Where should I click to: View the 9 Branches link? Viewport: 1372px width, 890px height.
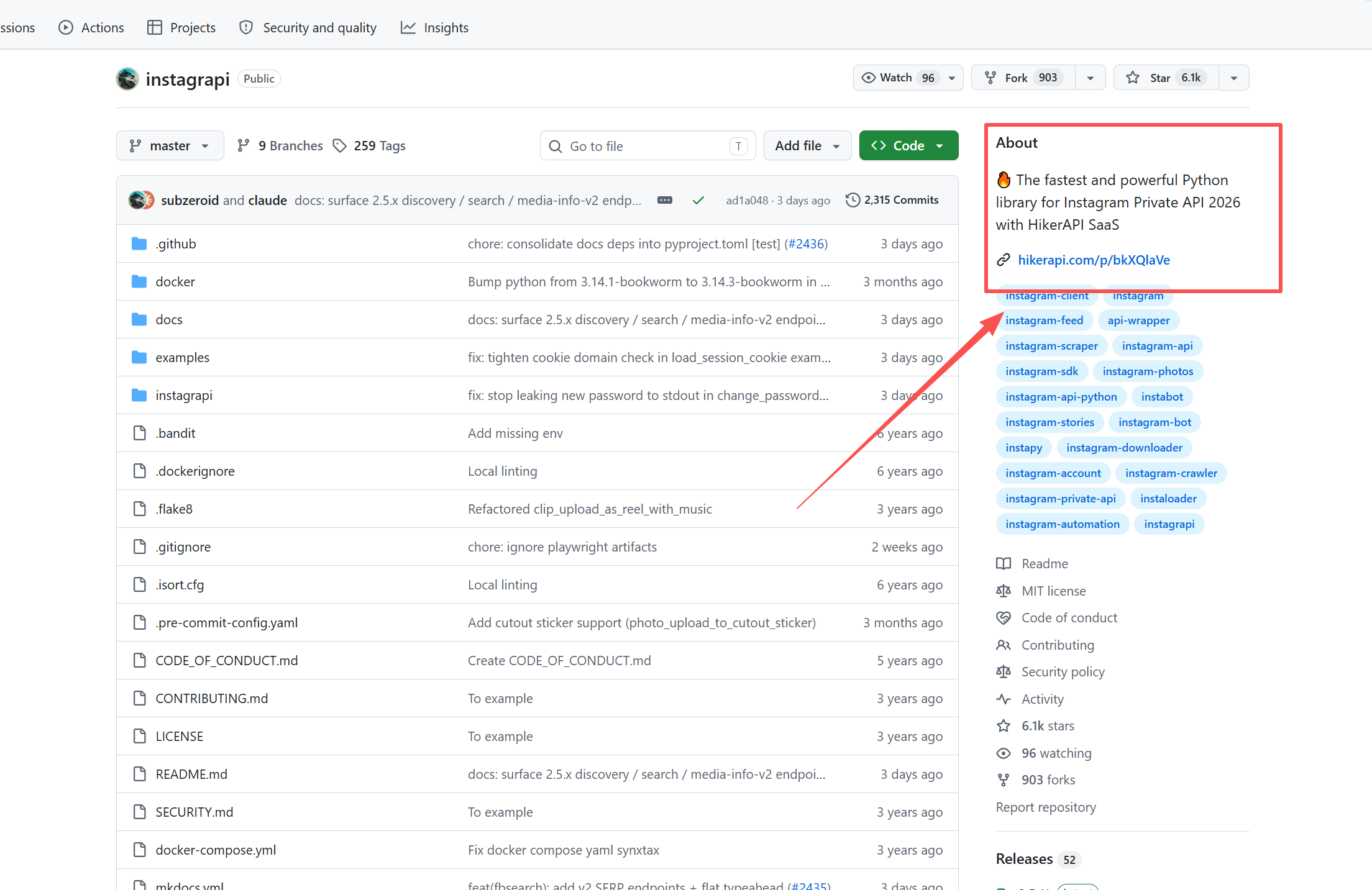click(x=280, y=145)
